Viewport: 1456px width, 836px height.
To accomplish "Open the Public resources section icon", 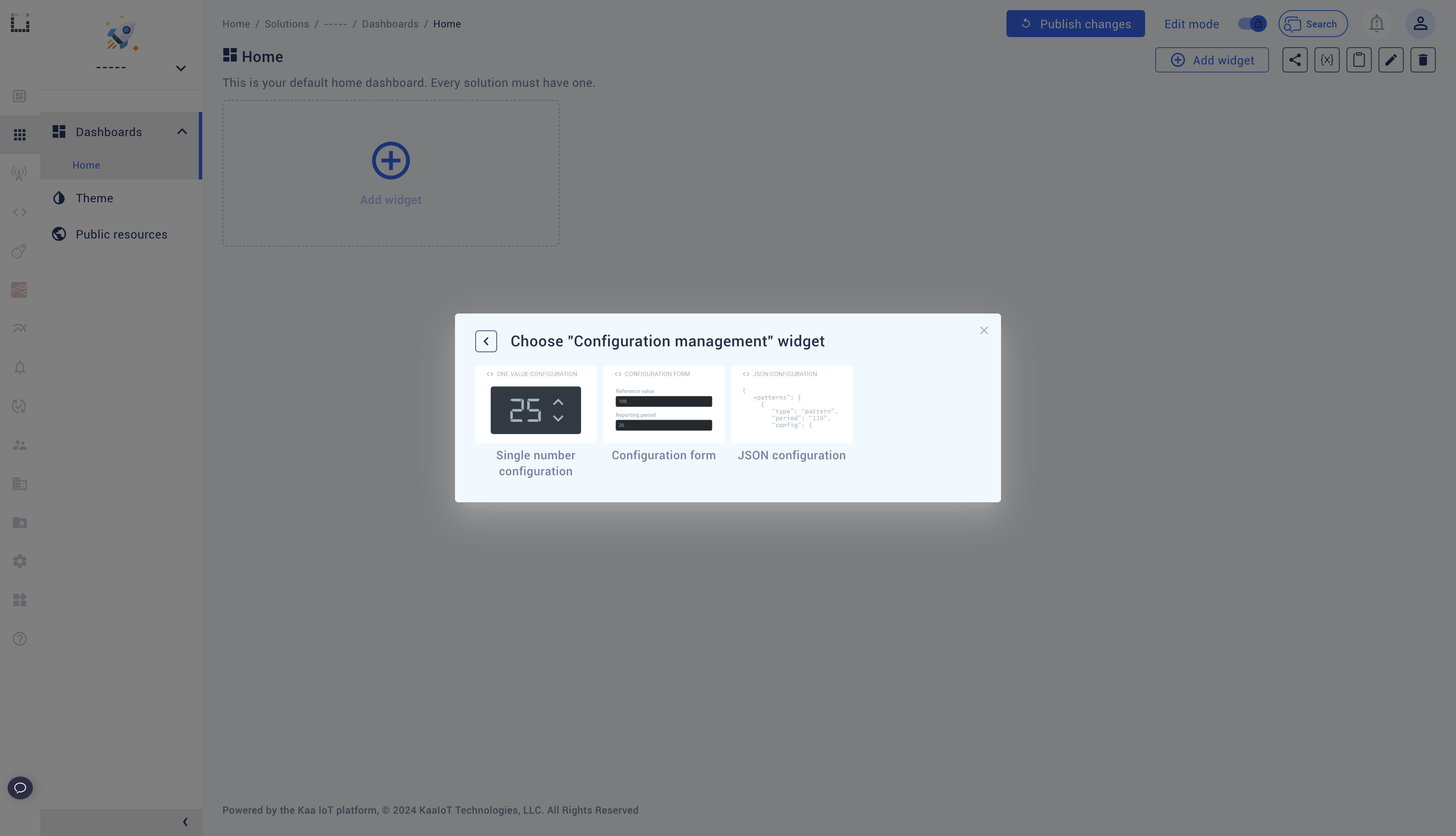I will pos(58,234).
